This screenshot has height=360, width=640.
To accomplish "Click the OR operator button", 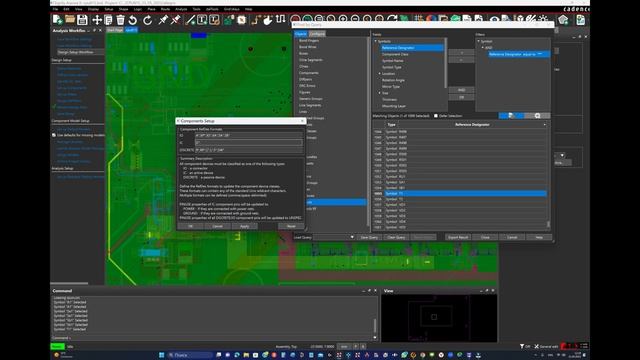I will 461,97.
